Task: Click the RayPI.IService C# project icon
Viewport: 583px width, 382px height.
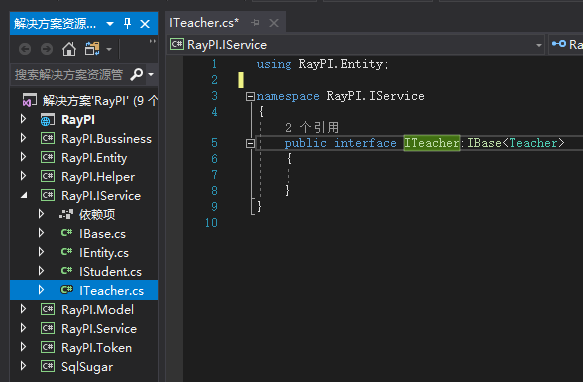Action: [x=48, y=195]
